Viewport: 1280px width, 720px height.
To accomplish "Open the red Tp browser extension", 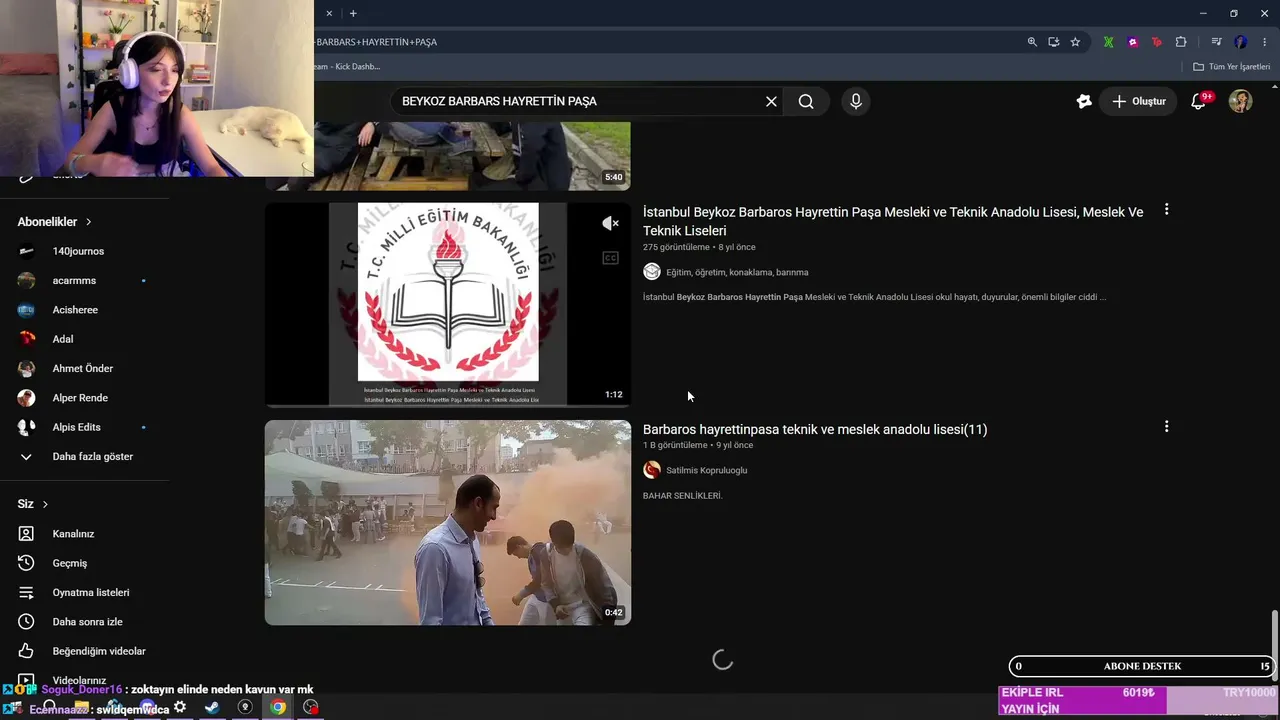I will coord(1157,42).
